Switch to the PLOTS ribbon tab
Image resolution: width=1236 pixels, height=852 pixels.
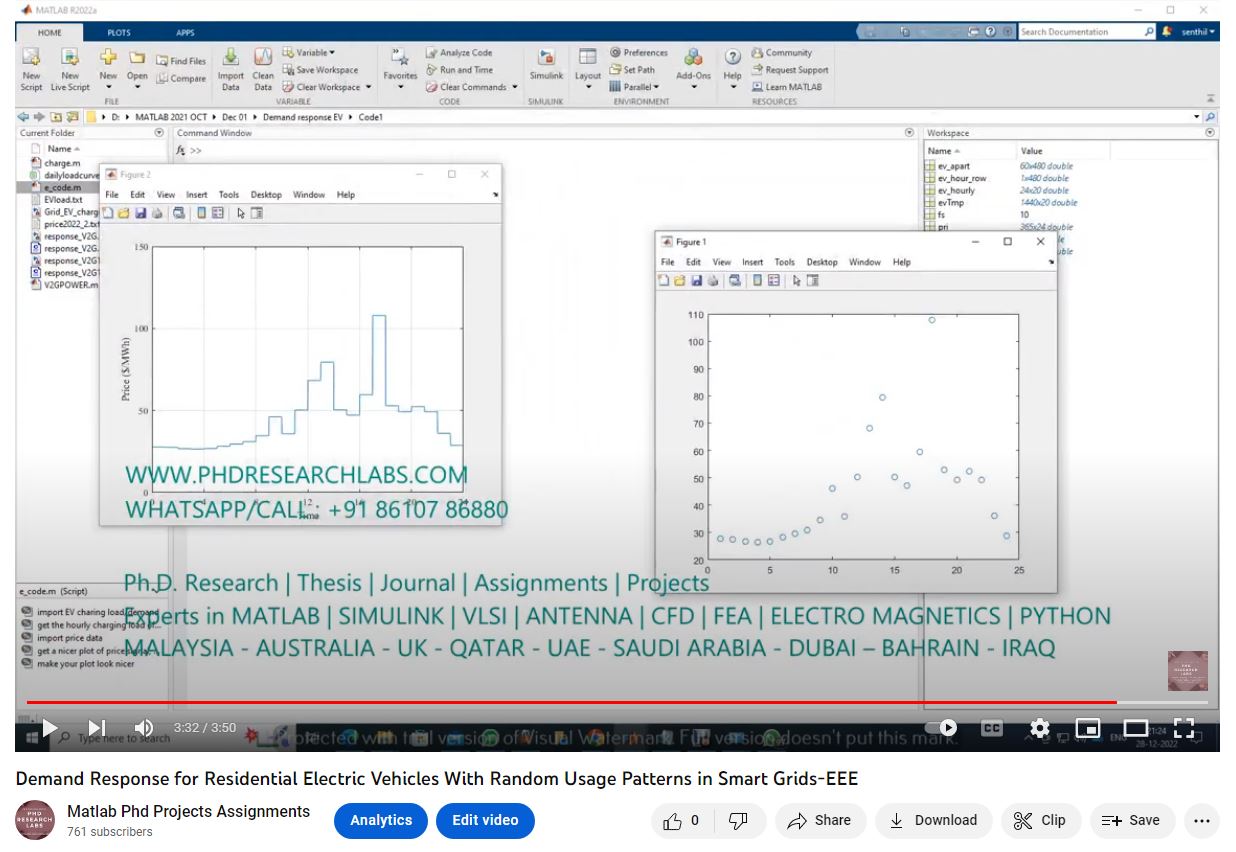point(119,32)
